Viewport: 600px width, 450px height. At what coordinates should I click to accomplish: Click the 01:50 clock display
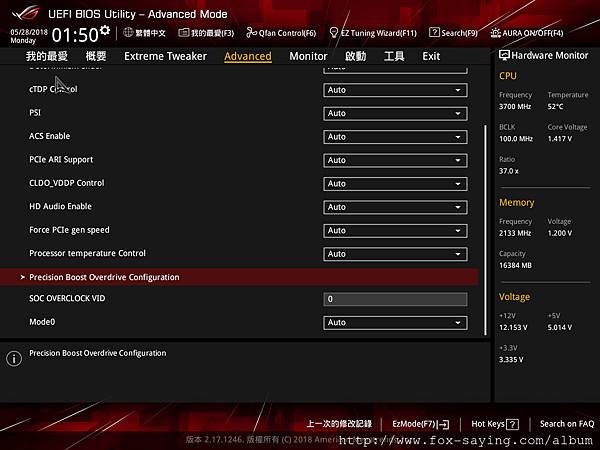point(75,35)
